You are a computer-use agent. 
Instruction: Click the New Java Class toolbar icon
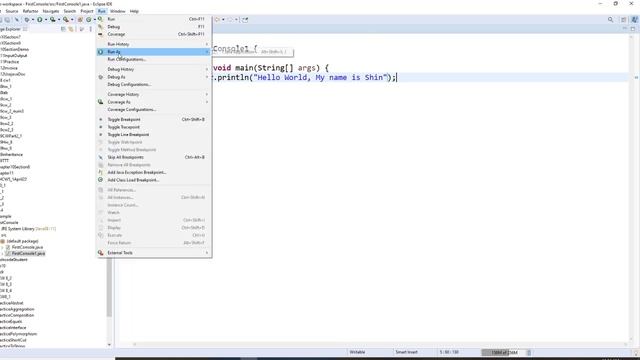89,20
